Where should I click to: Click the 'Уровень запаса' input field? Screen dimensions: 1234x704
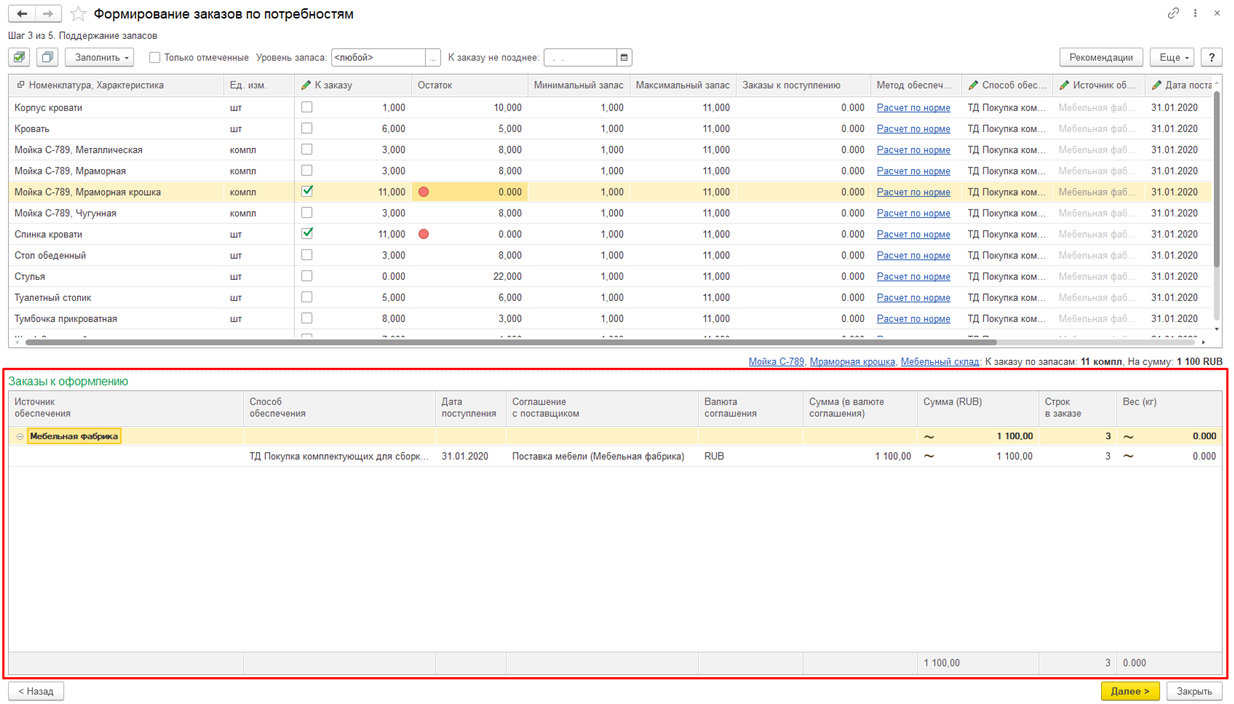[378, 58]
